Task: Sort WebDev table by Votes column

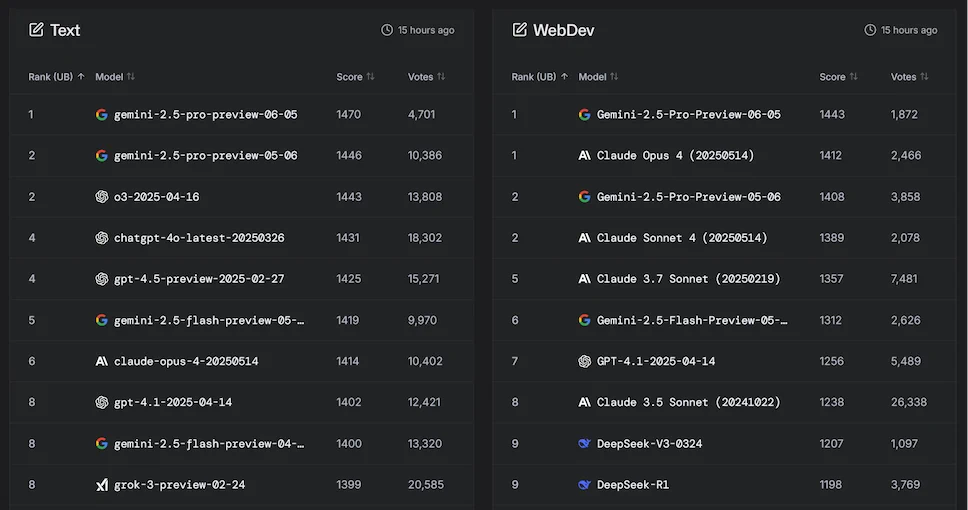Action: click(909, 77)
